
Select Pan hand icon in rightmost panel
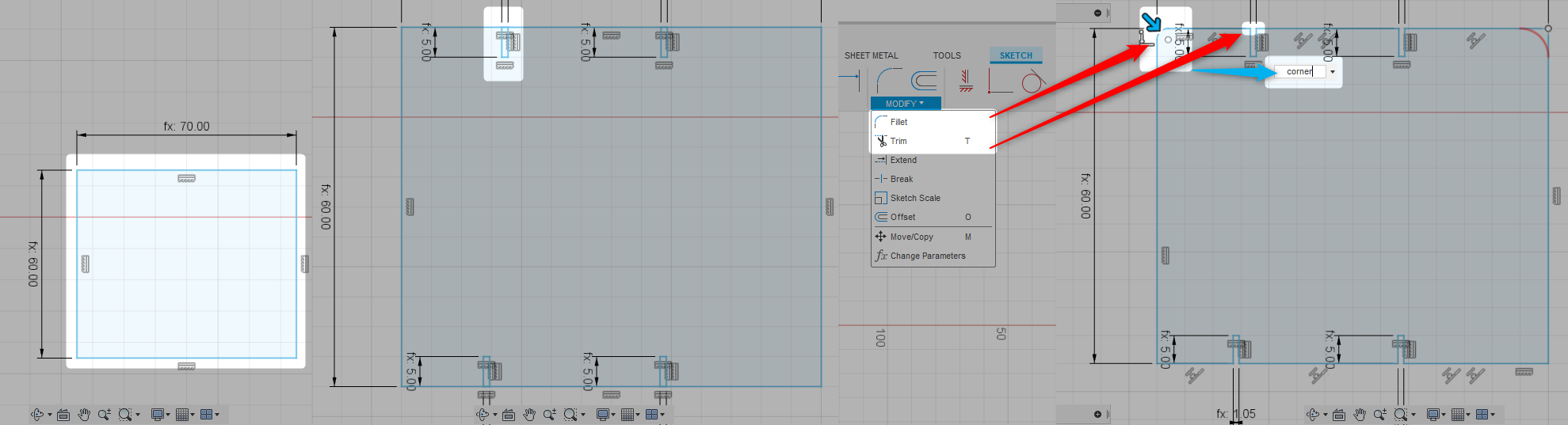[x=1360, y=414]
